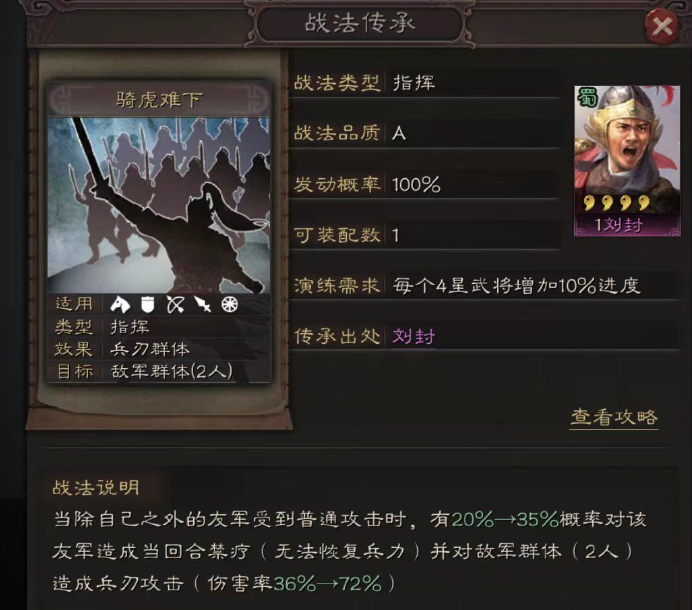
Task: Click the 战法传承 title header
Action: [x=360, y=23]
